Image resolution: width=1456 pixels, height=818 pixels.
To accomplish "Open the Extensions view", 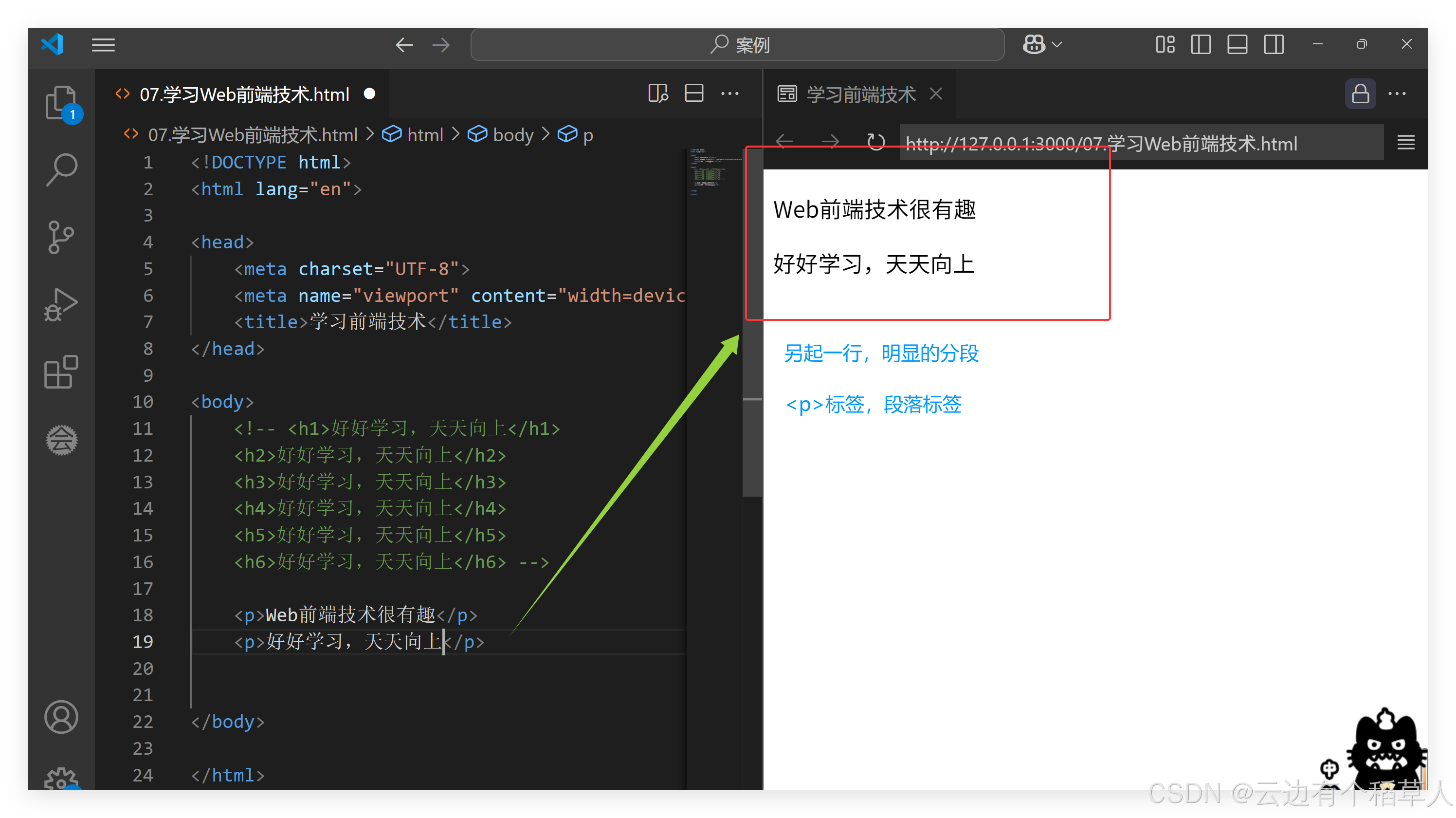I will [61, 372].
